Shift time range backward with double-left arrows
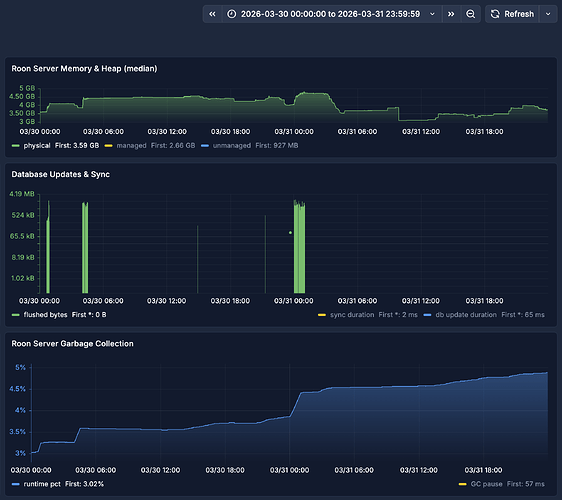The width and height of the screenshot is (562, 500). [212, 14]
